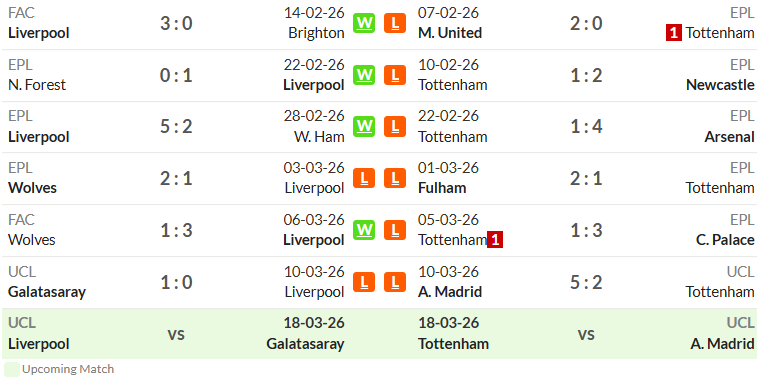Click the Arsenal team name
Screen dimensions: 757x392
729,137
